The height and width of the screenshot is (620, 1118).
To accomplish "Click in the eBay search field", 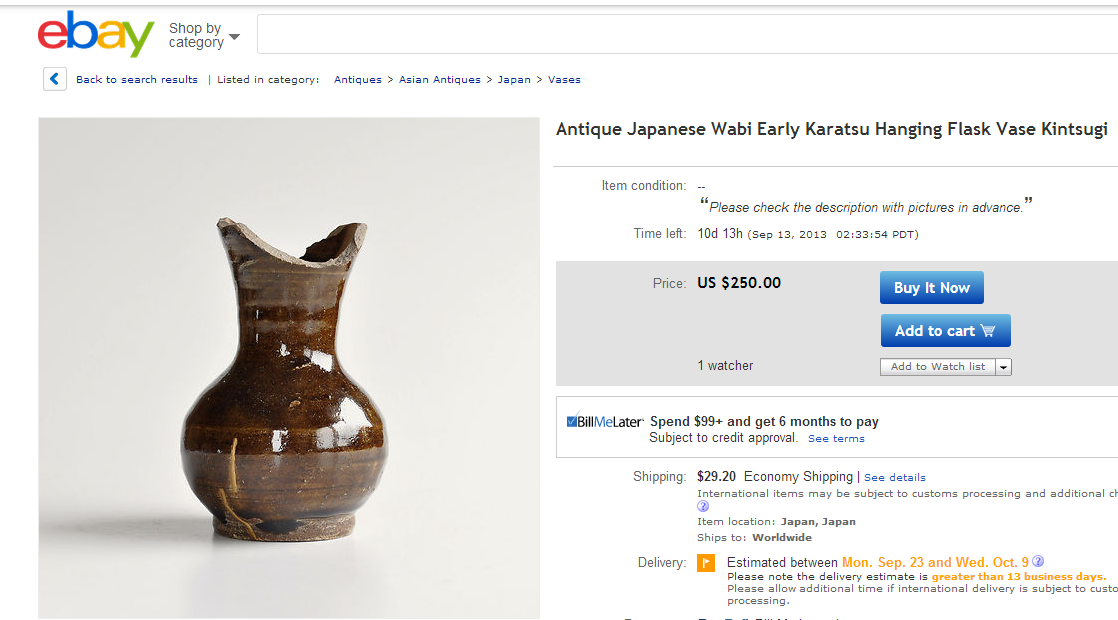I will click(680, 34).
